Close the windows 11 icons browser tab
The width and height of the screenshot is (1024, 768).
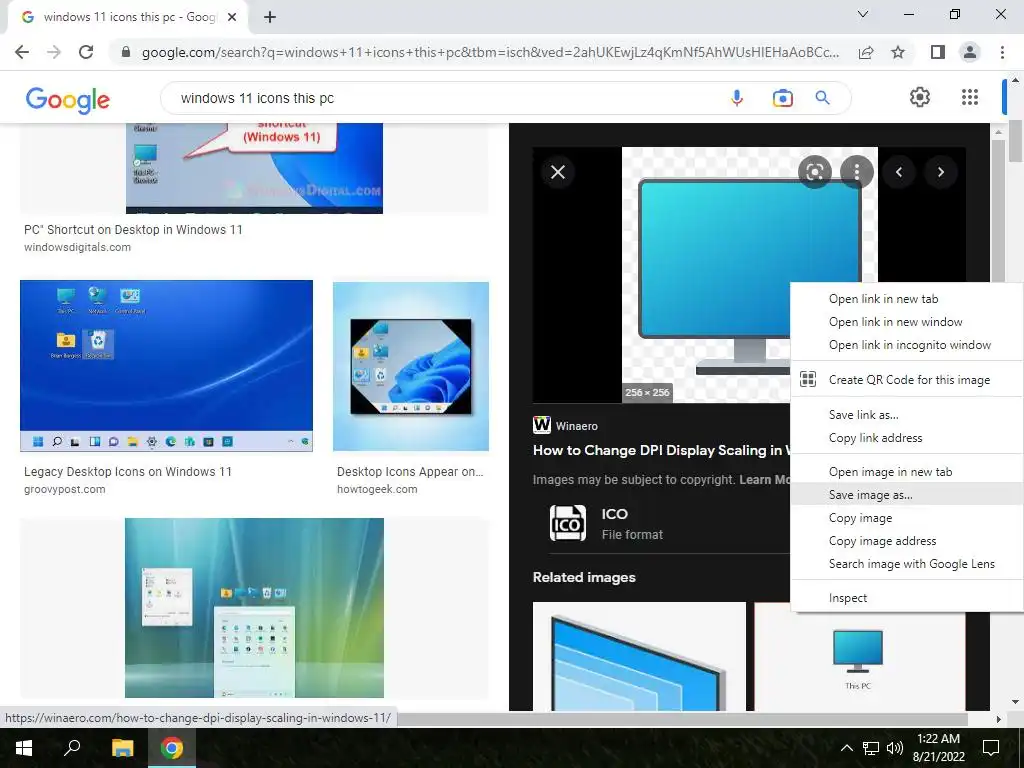click(x=232, y=17)
